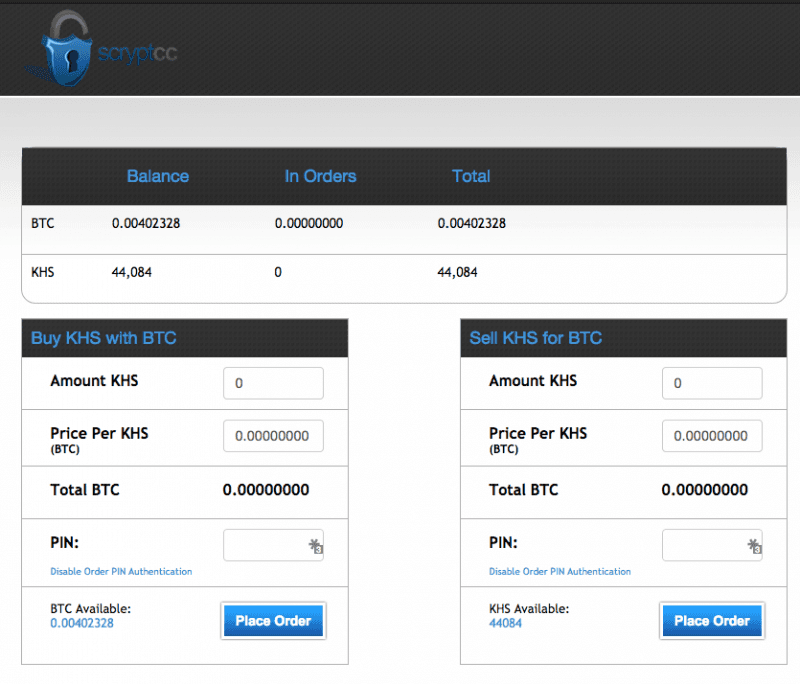800x684 pixels.
Task: Select BTC balance value 0.00402328
Action: coord(146,223)
